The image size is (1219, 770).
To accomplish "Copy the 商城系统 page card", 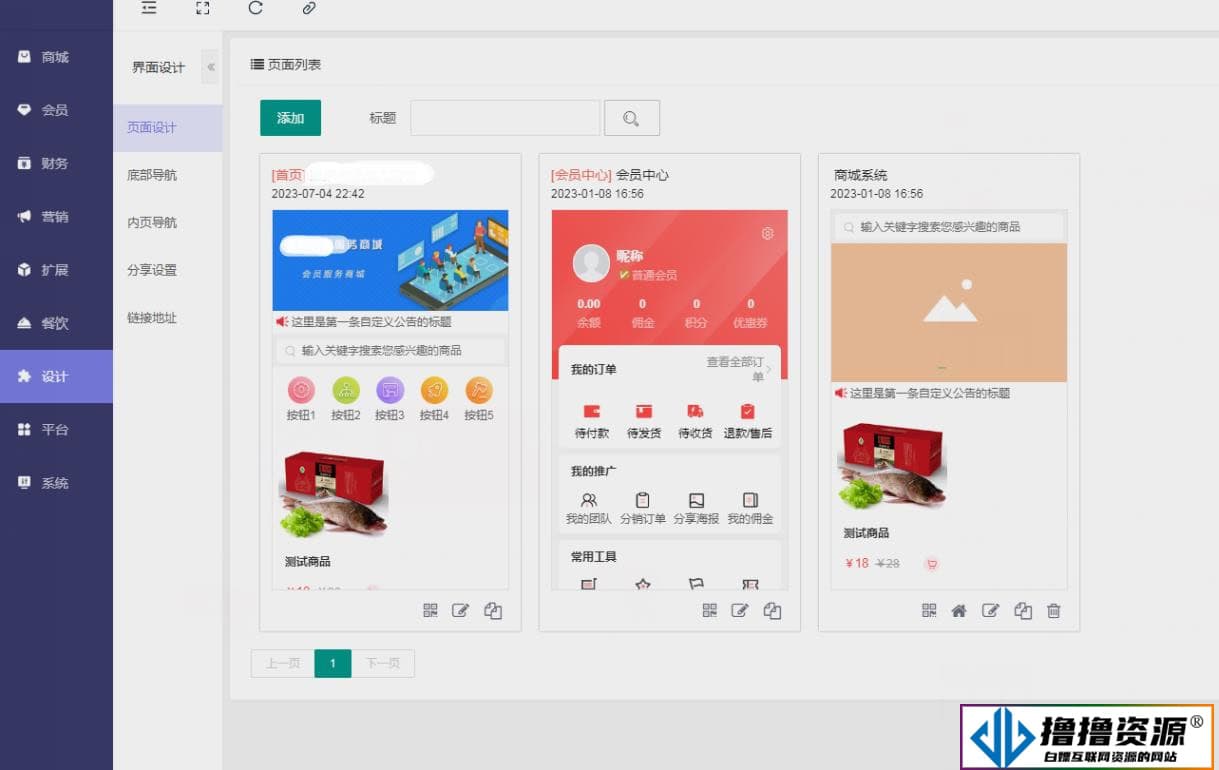I will tap(1022, 611).
